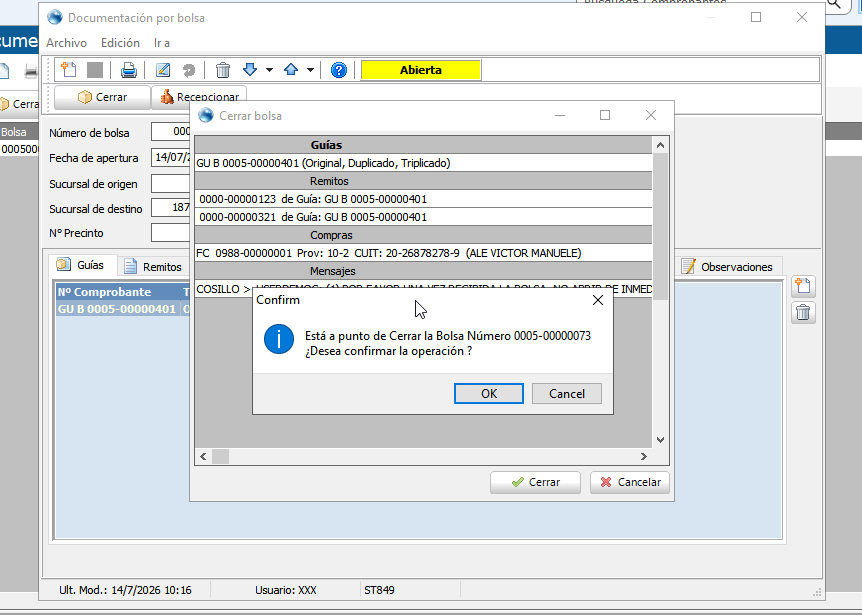
Task: Close the Cerrar bolsa window
Action: [651, 115]
